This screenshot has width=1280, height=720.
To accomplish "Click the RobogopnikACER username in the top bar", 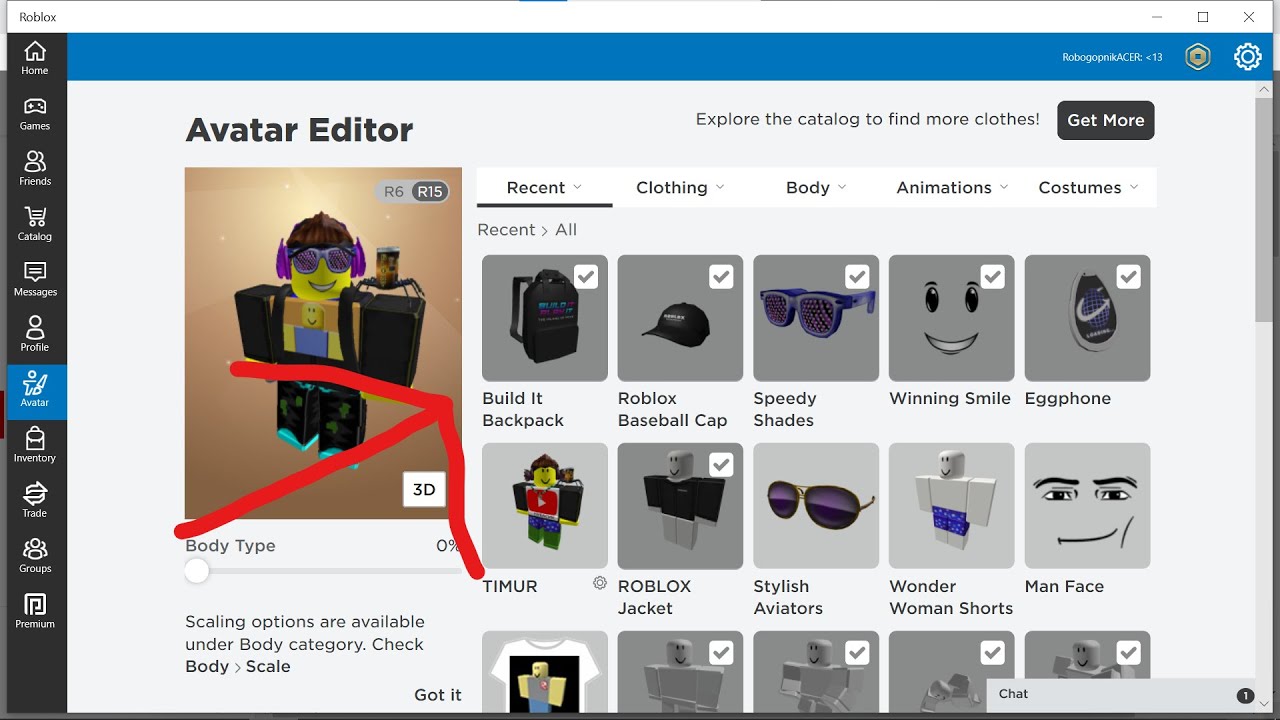I will [1112, 58].
